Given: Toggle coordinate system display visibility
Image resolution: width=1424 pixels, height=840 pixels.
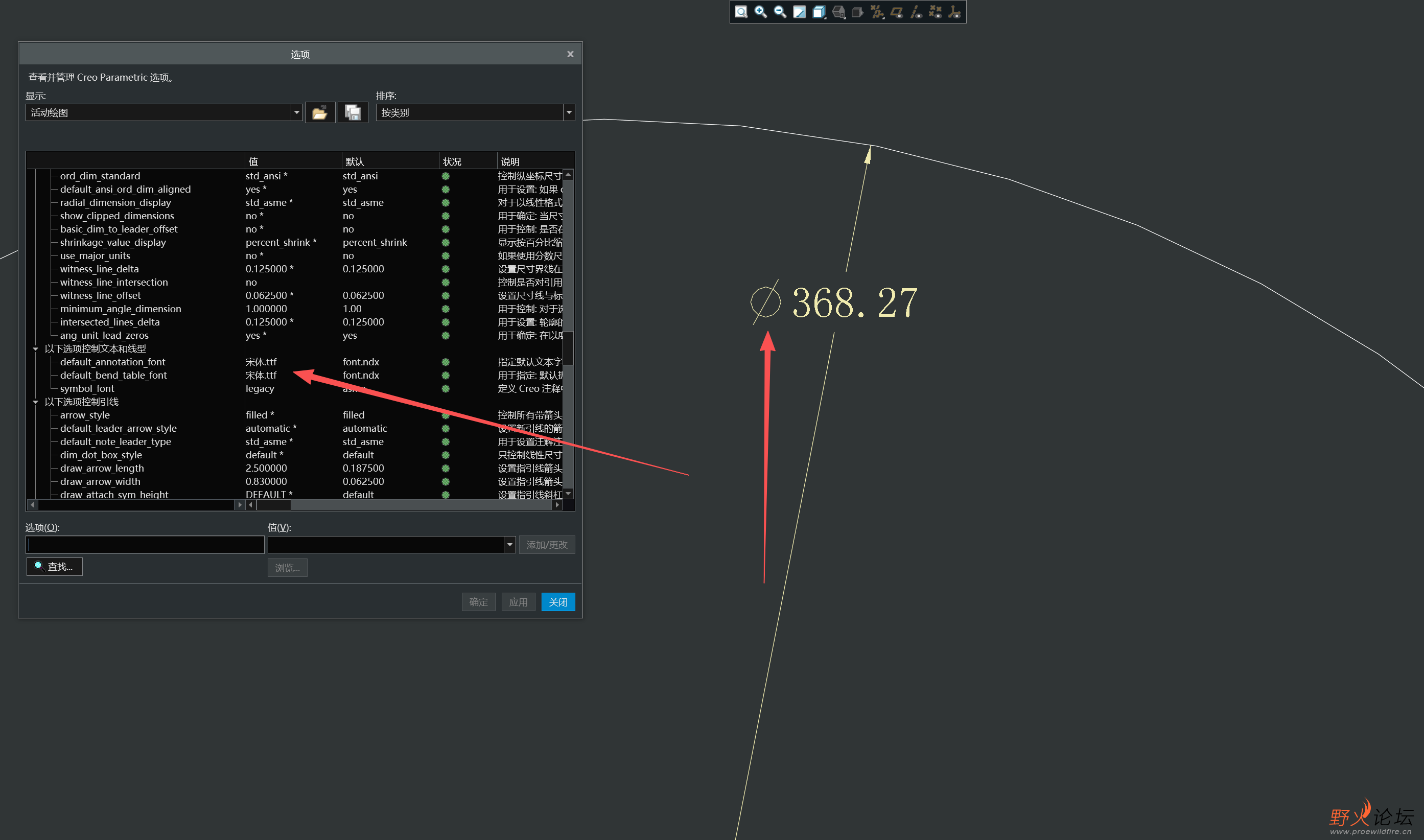Looking at the screenshot, I should 954,12.
